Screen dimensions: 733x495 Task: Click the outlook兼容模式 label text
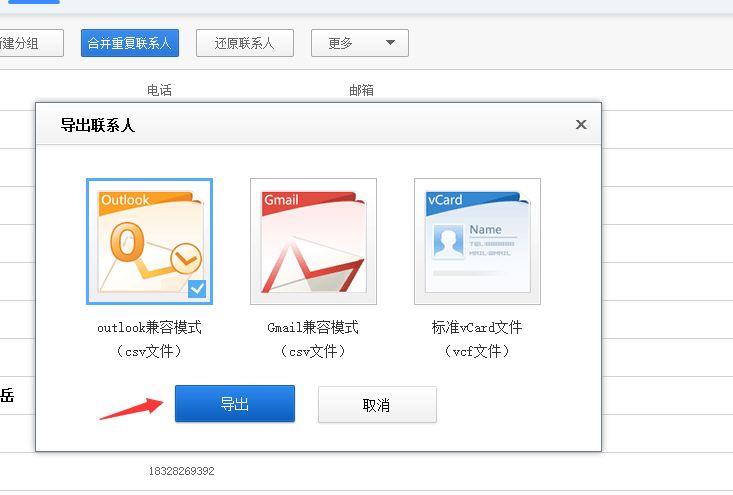point(149,327)
